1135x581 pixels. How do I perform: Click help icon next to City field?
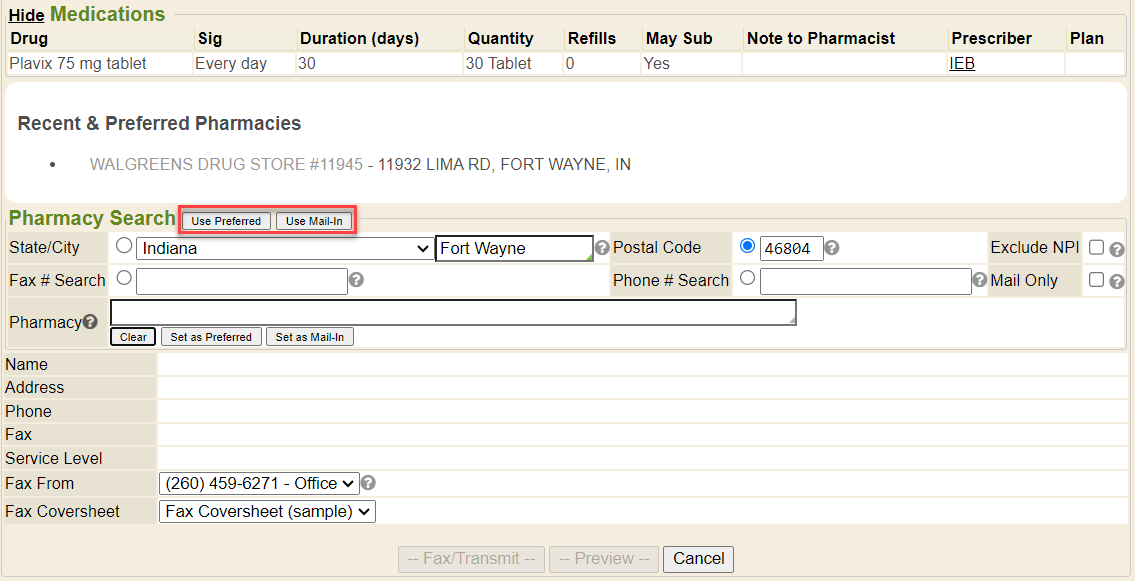point(602,248)
